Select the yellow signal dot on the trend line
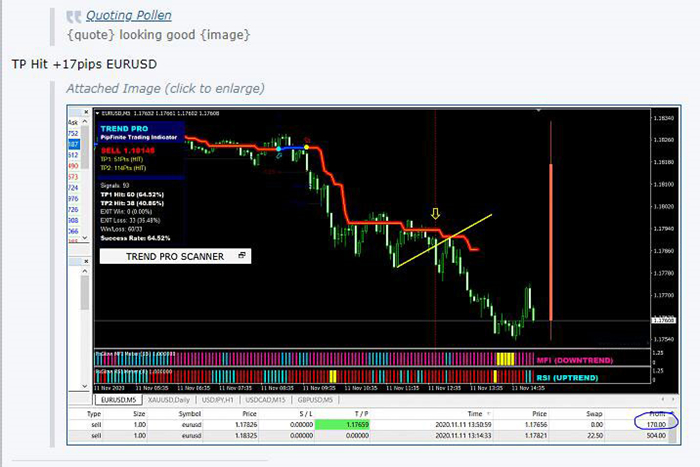This screenshot has width=700, height=467. click(x=306, y=147)
